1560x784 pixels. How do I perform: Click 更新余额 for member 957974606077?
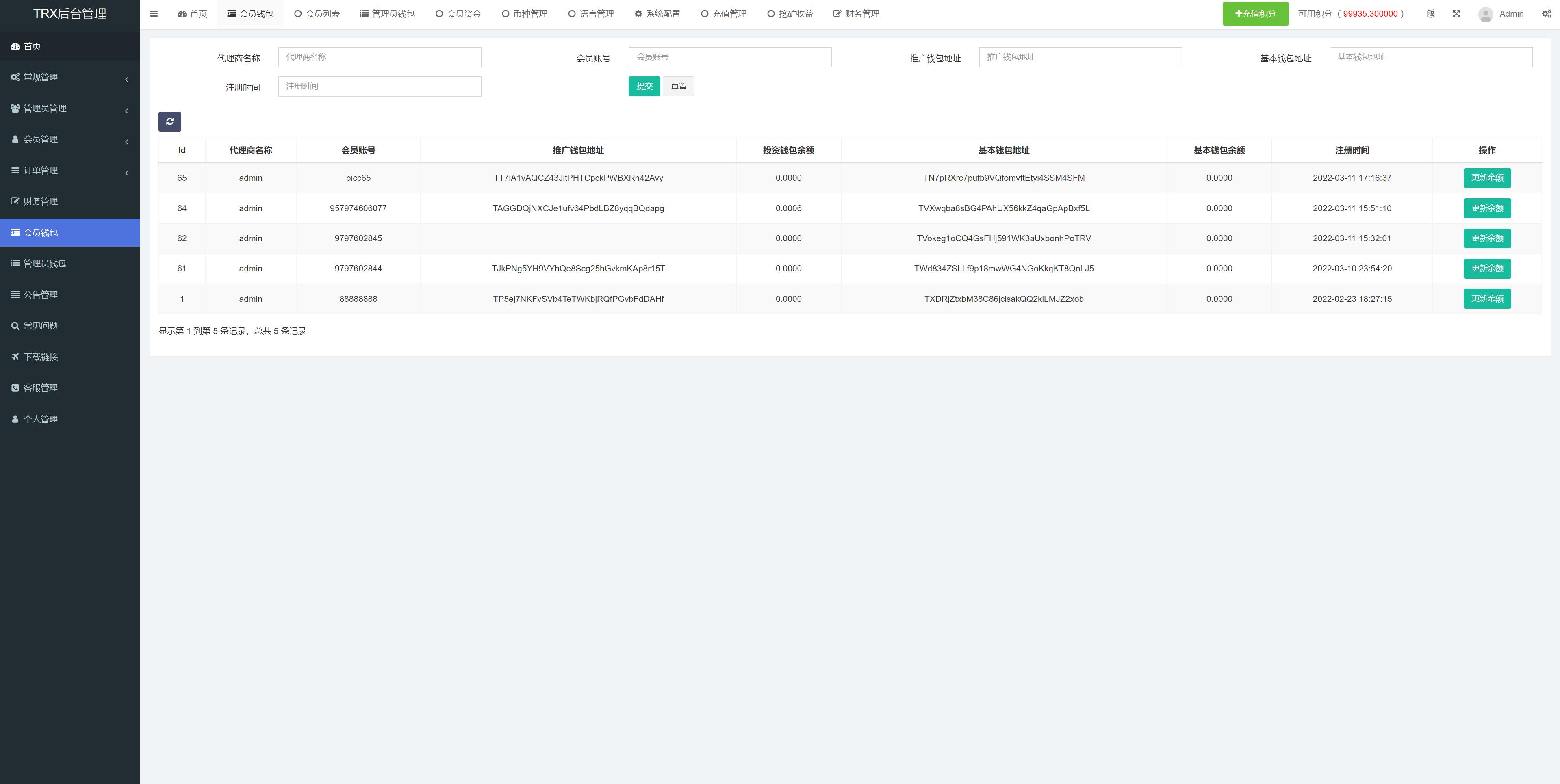coord(1487,208)
